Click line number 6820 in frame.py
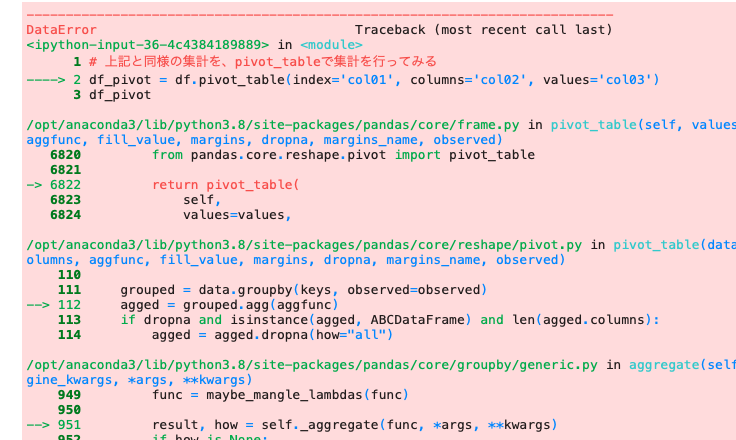 [x=65, y=155]
